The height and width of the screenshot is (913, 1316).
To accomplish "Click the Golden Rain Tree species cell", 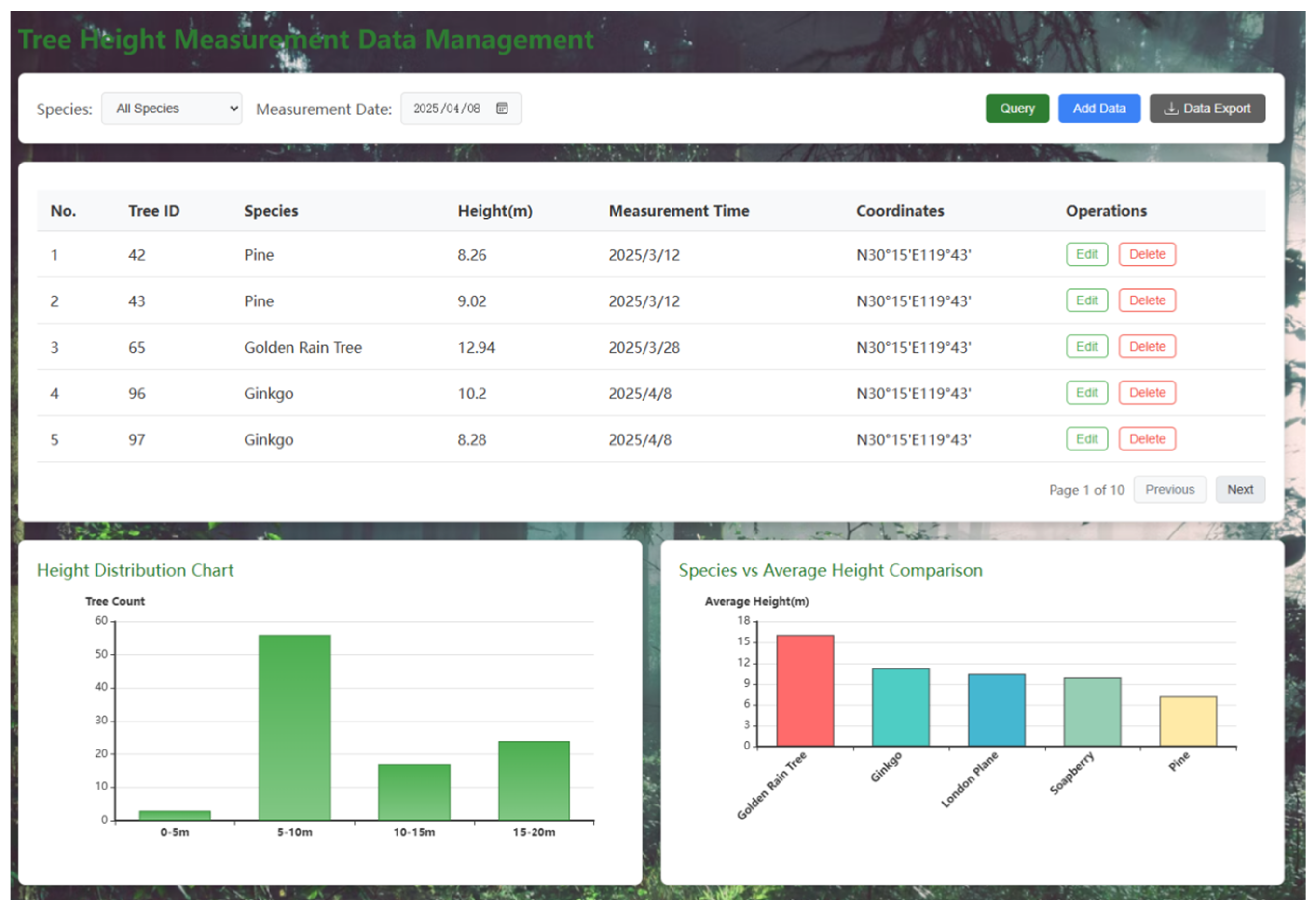I will pyautogui.click(x=302, y=347).
